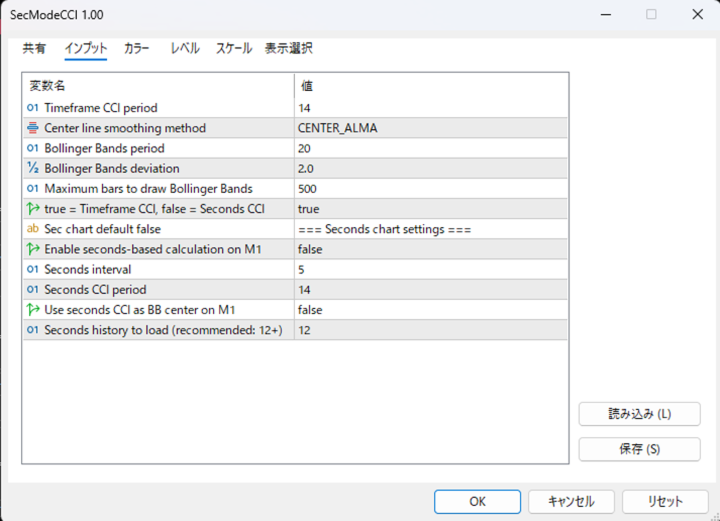Click boolean icon beside Use seconds CCI as BB center
The height and width of the screenshot is (521, 720).
[x=33, y=310]
